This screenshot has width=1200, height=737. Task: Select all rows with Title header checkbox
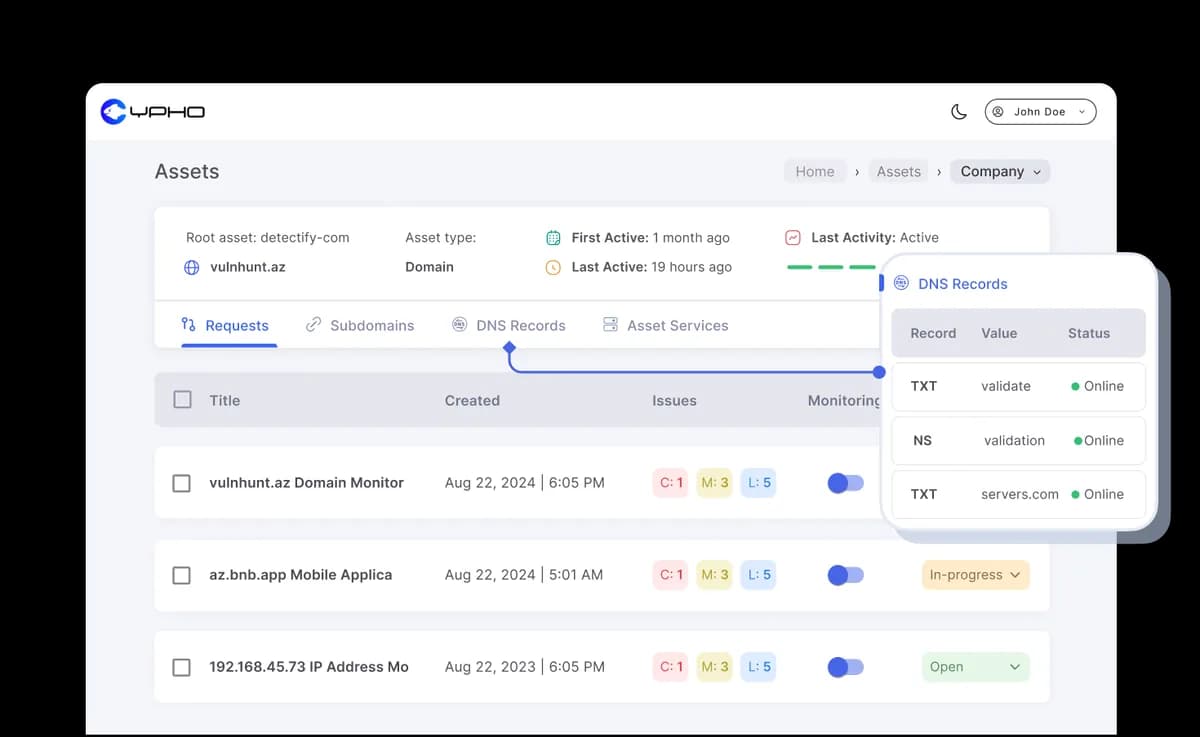click(x=182, y=400)
